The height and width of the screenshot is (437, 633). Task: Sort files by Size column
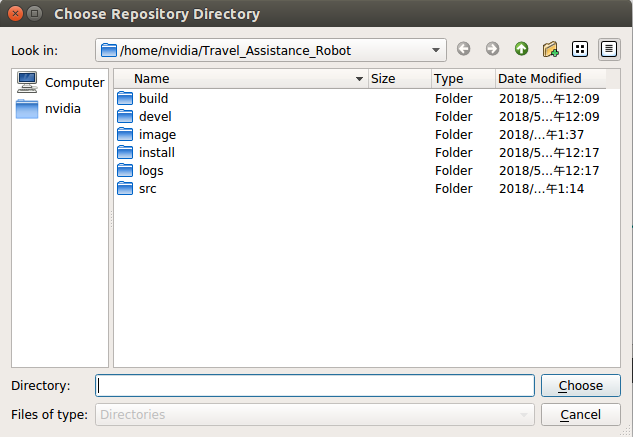pos(398,78)
